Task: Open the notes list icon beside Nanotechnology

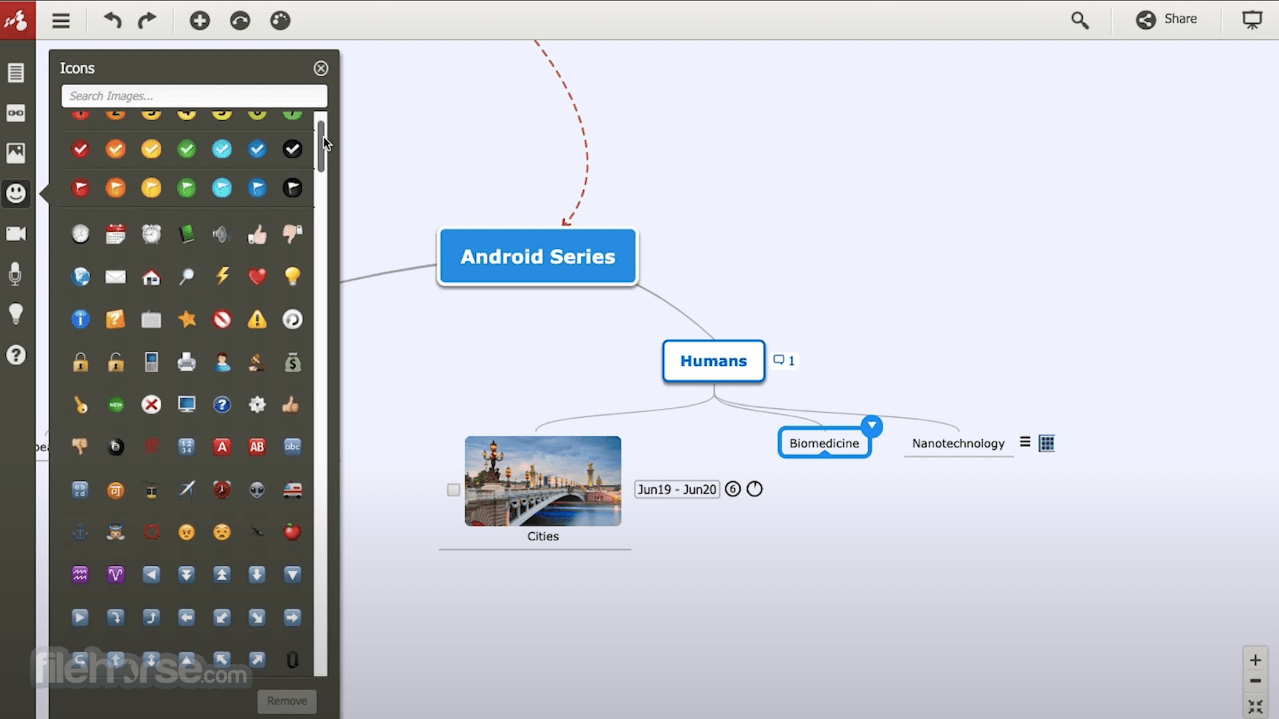Action: pos(1025,442)
